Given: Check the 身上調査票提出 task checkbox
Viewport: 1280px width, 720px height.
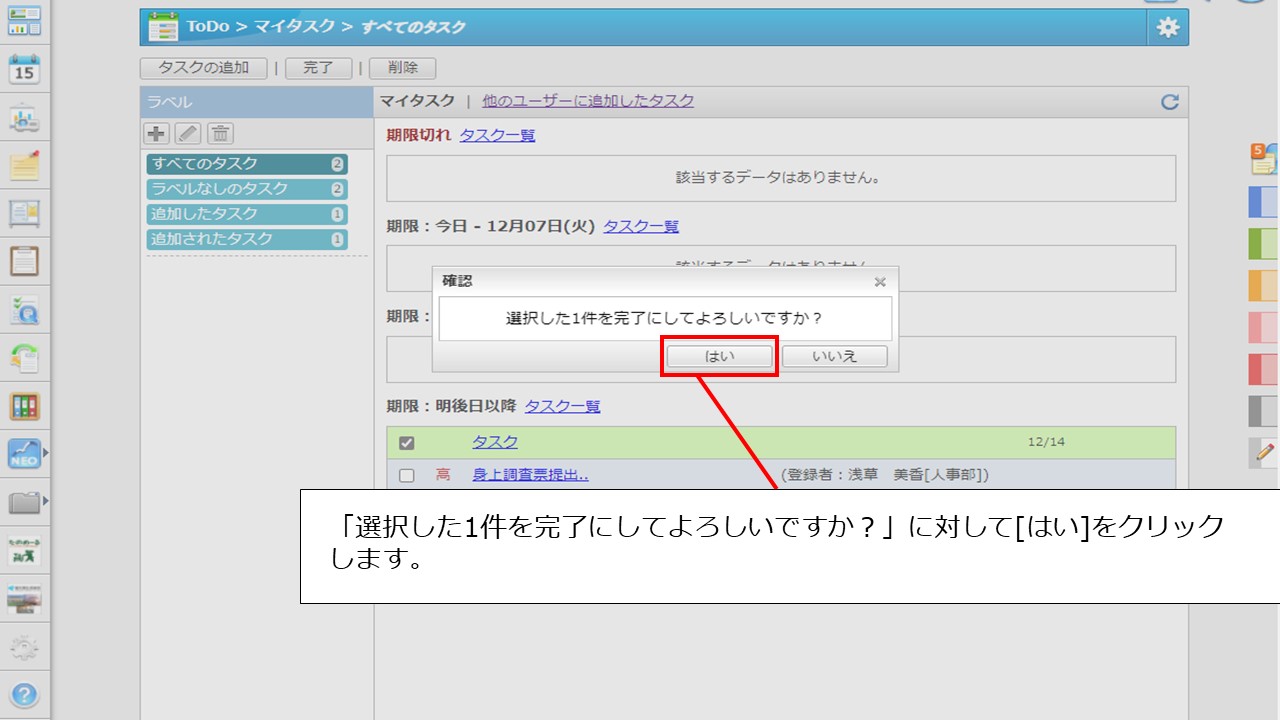Looking at the screenshot, I should pos(406,476).
